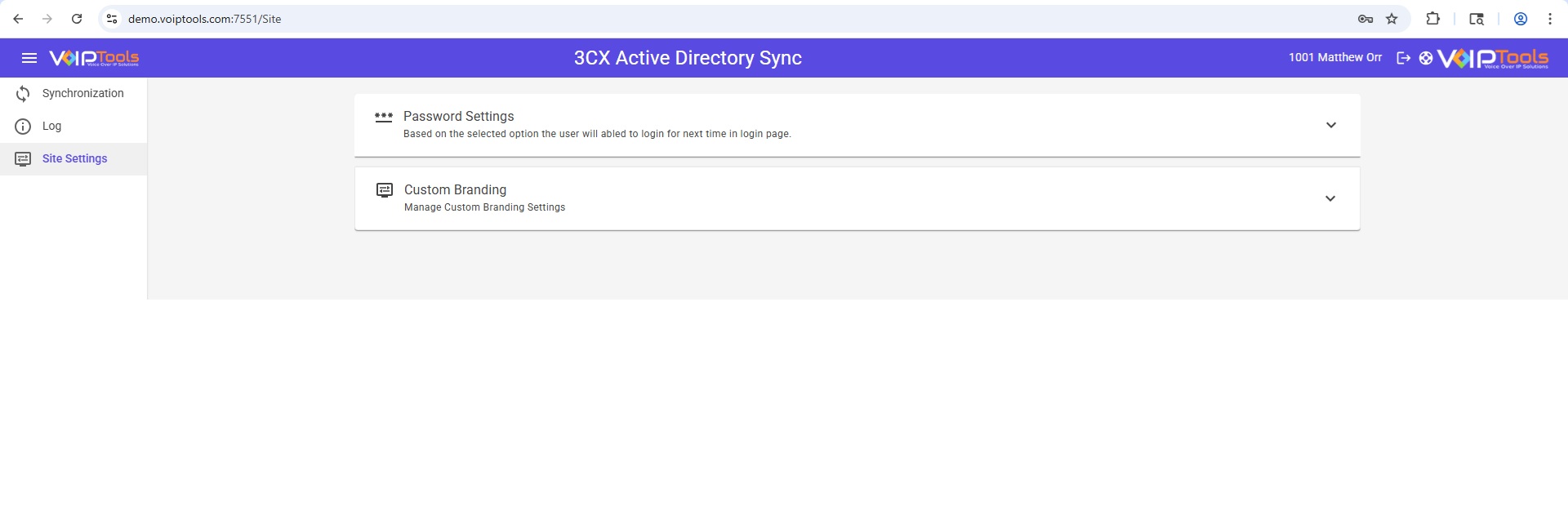This screenshot has width=1568, height=529.
Task: Expand the Custom Branding chevron
Action: [x=1330, y=198]
